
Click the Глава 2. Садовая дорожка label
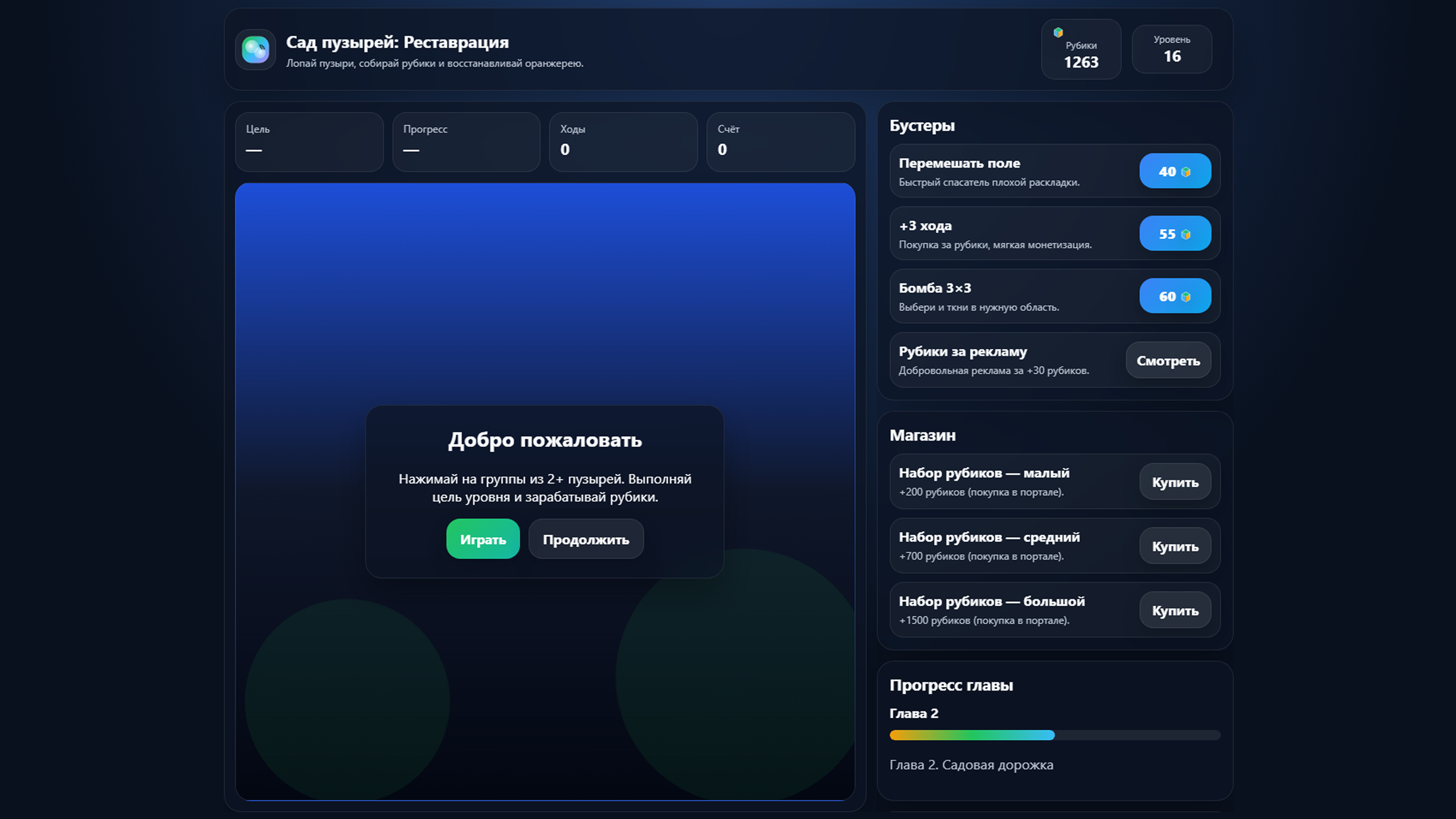coord(971,765)
